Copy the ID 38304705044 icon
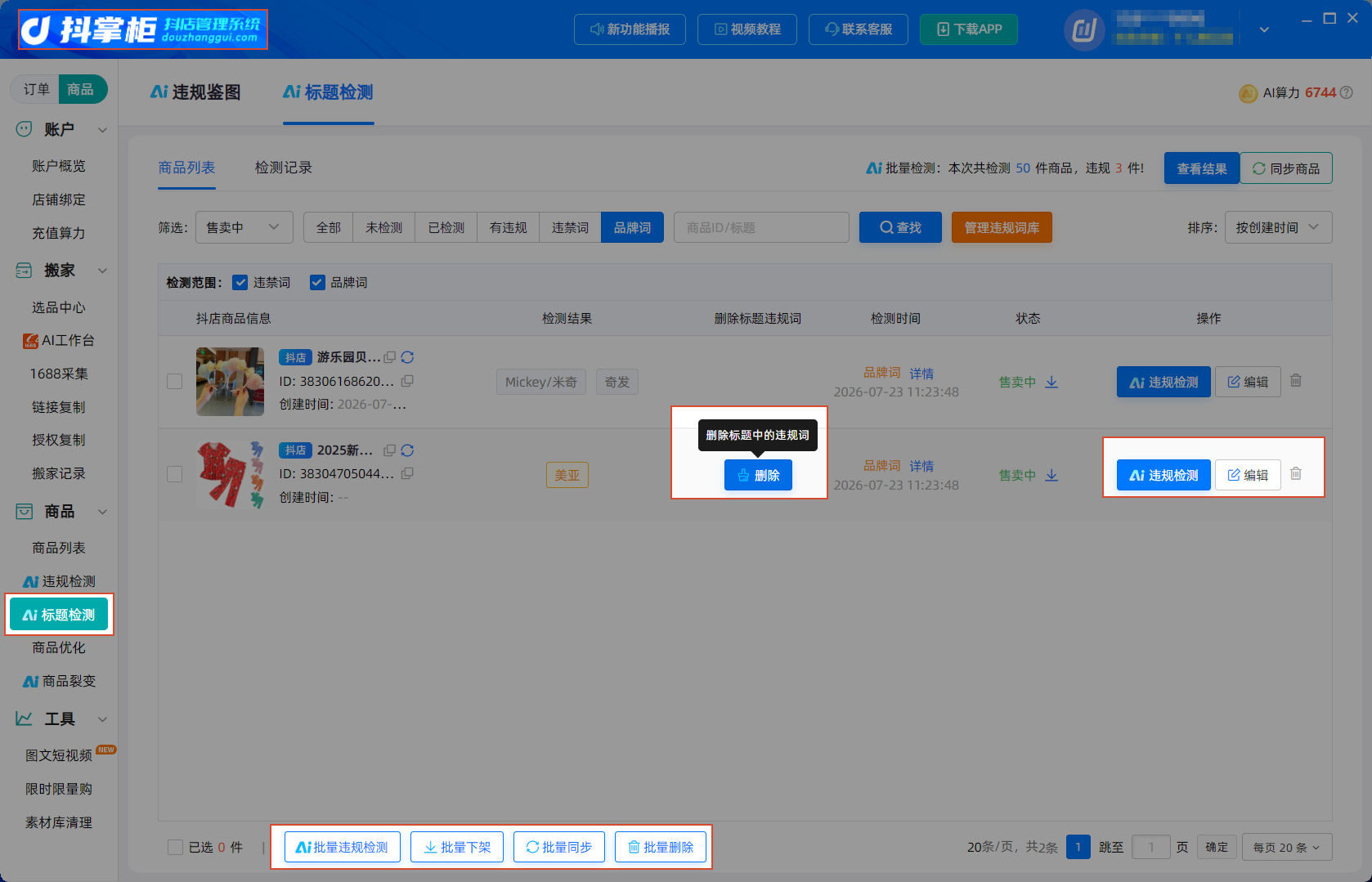 click(x=407, y=473)
